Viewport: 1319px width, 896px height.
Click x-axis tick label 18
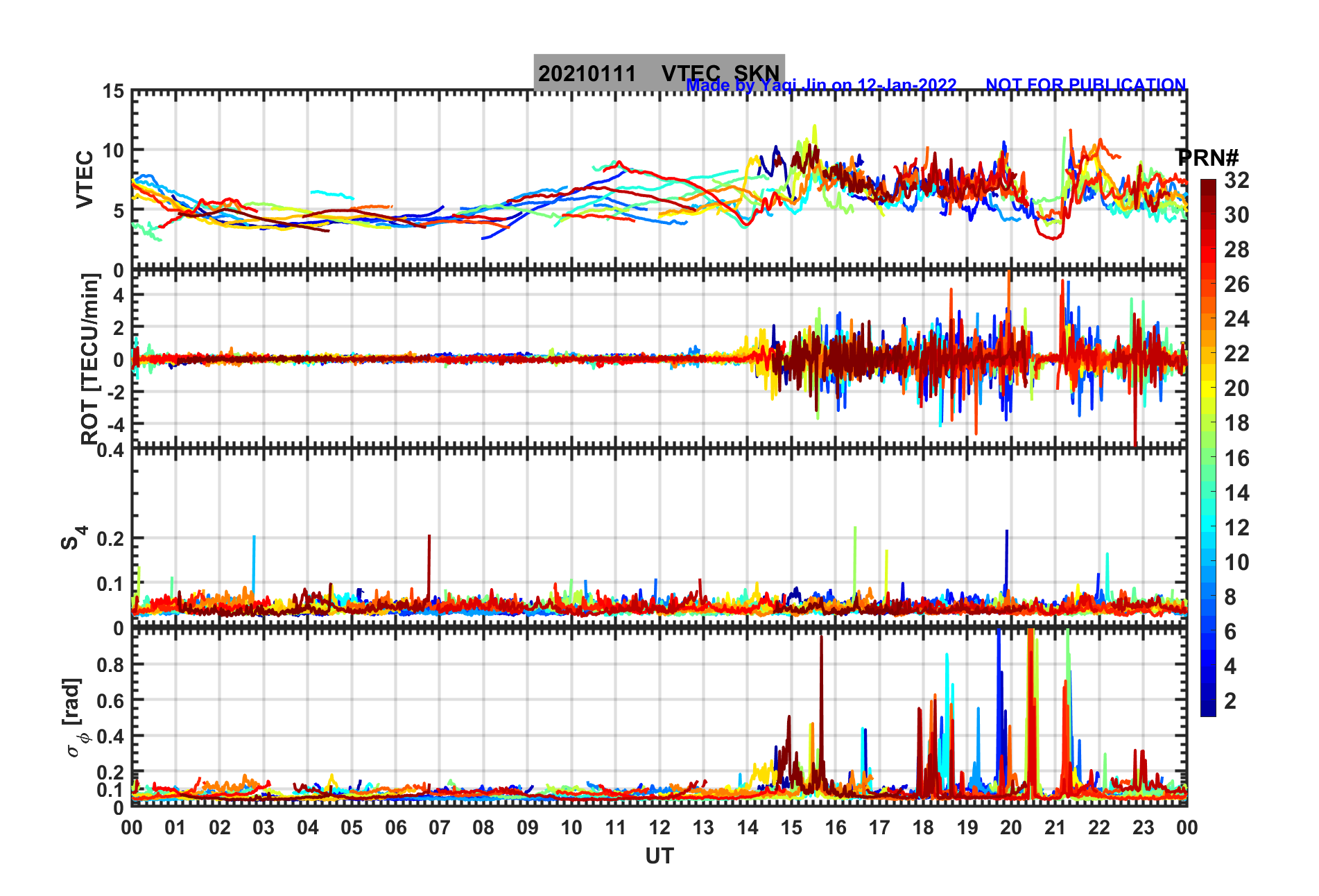click(x=923, y=827)
